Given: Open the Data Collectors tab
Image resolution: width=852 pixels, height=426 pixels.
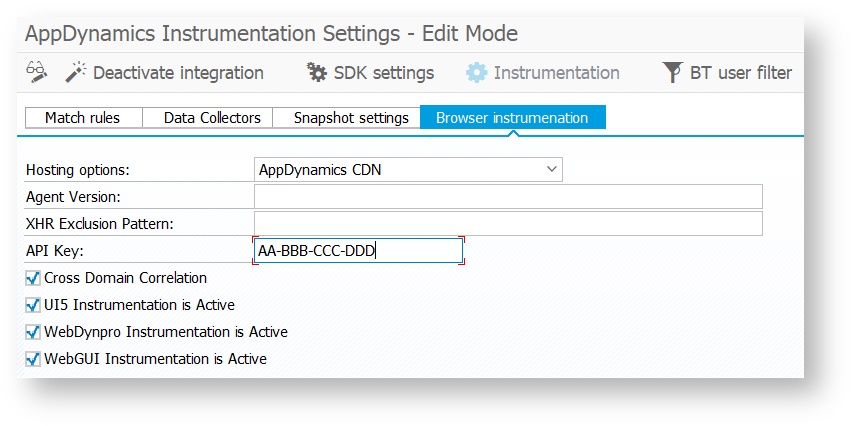Looking at the screenshot, I should (208, 118).
